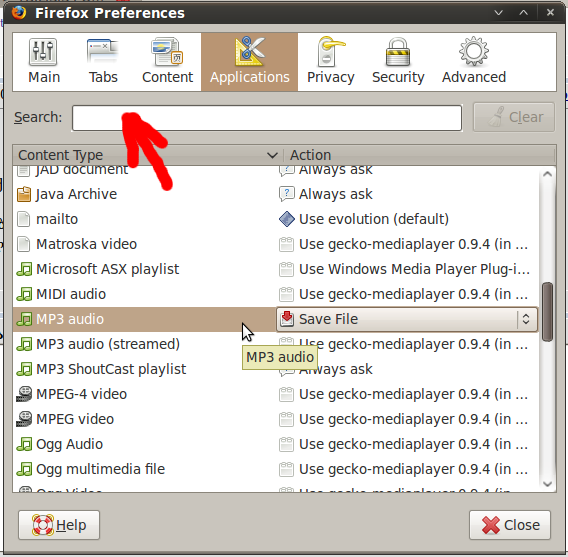
Task: Click 'Use evolution (default)' action text
Action: coord(374,219)
